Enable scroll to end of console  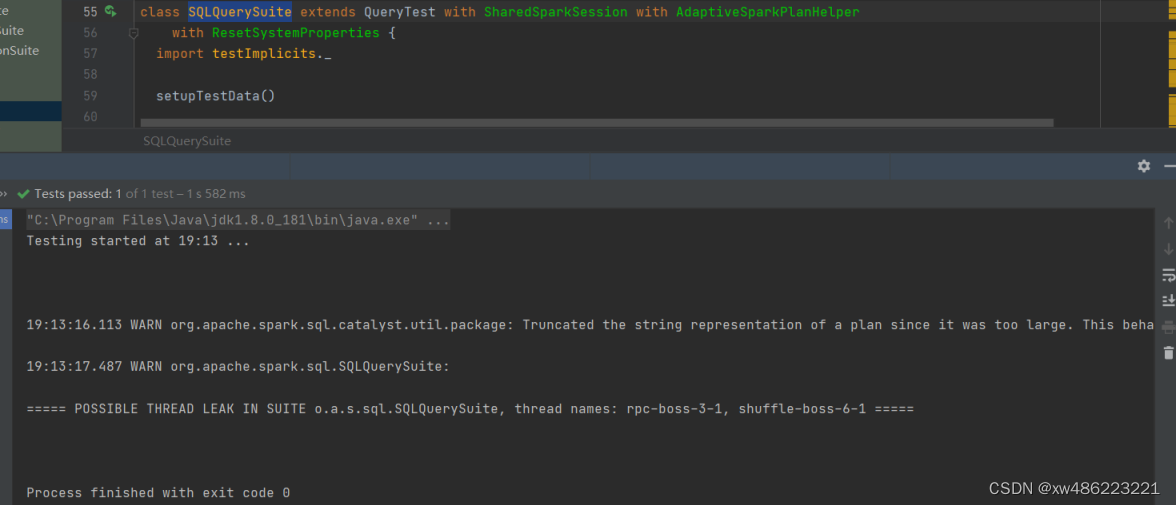[x=1168, y=301]
